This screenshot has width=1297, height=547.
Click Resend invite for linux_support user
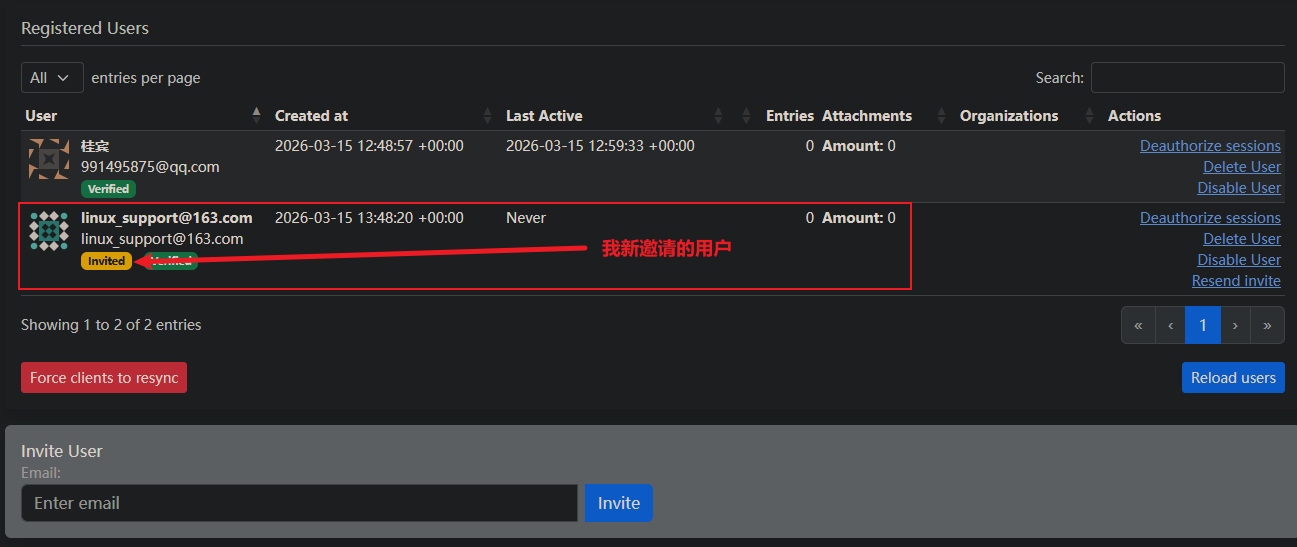pos(1236,281)
